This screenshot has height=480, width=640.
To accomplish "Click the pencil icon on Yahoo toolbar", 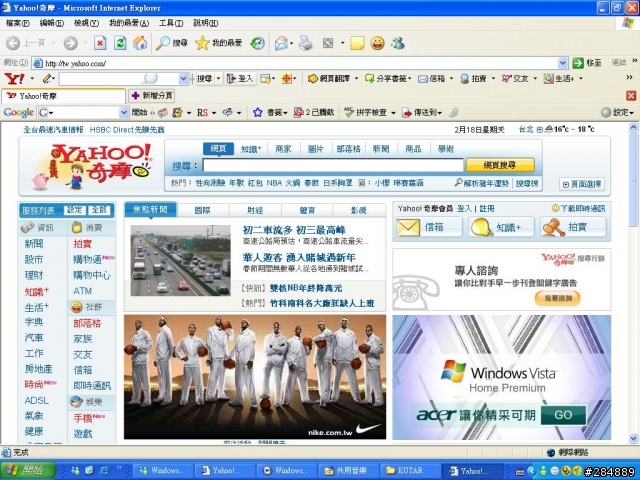I will tap(47, 78).
